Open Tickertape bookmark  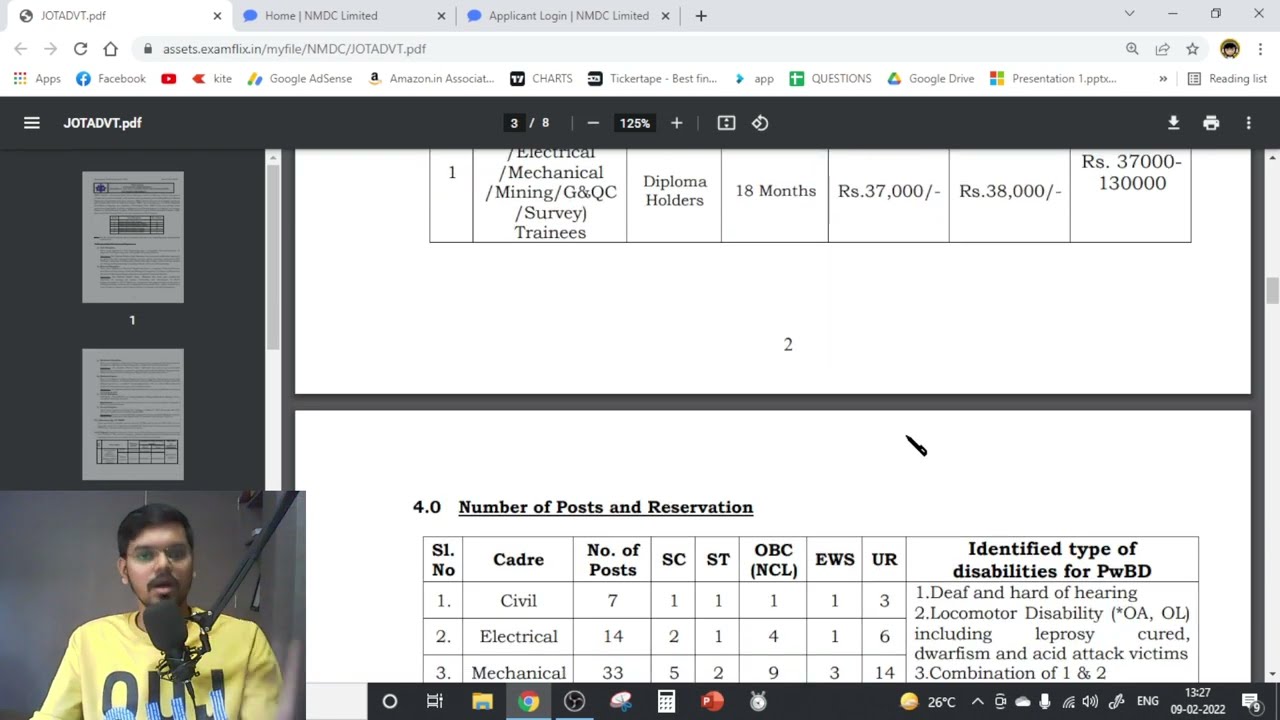[x=653, y=79]
